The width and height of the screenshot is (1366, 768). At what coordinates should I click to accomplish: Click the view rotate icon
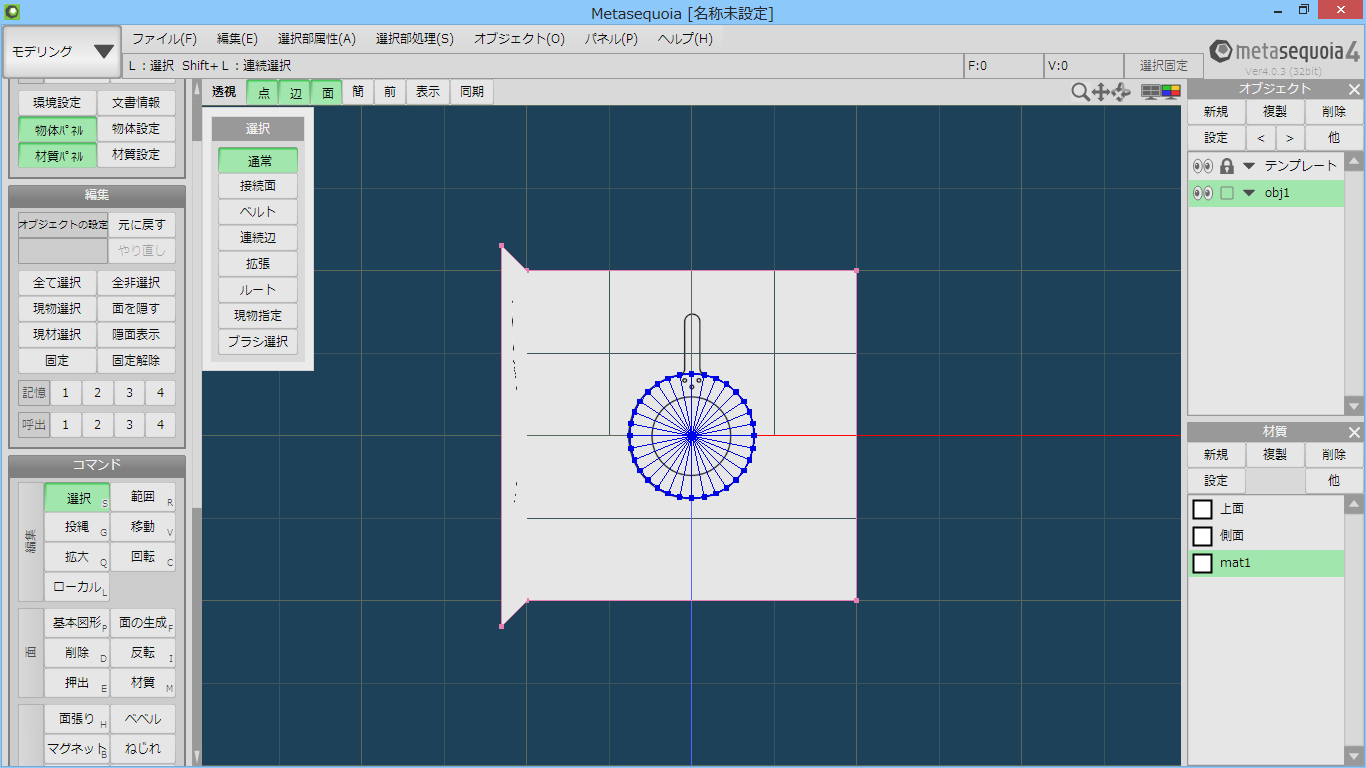coord(1121,92)
